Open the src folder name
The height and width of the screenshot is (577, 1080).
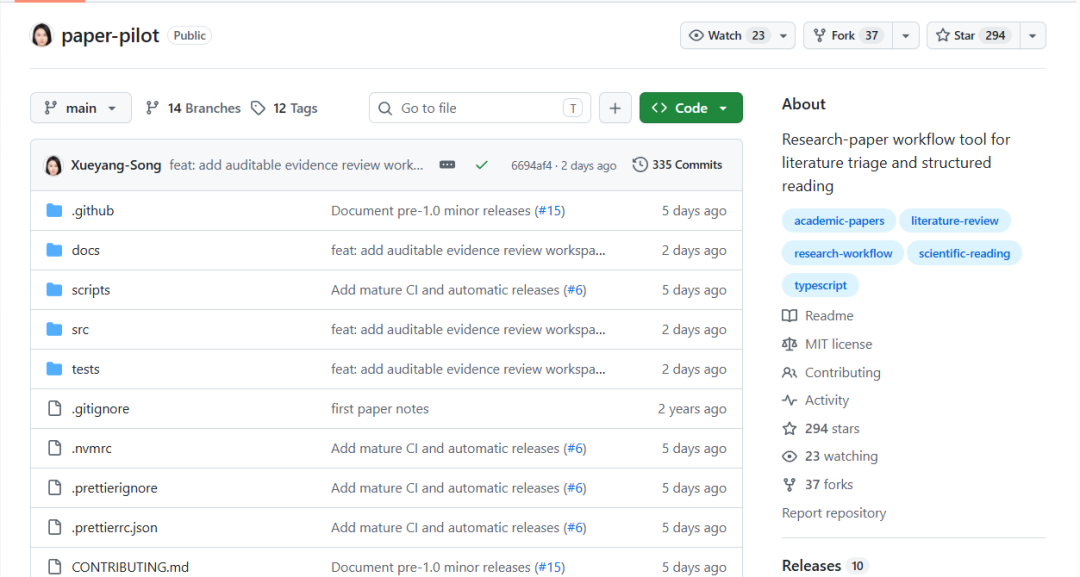pyautogui.click(x=80, y=329)
